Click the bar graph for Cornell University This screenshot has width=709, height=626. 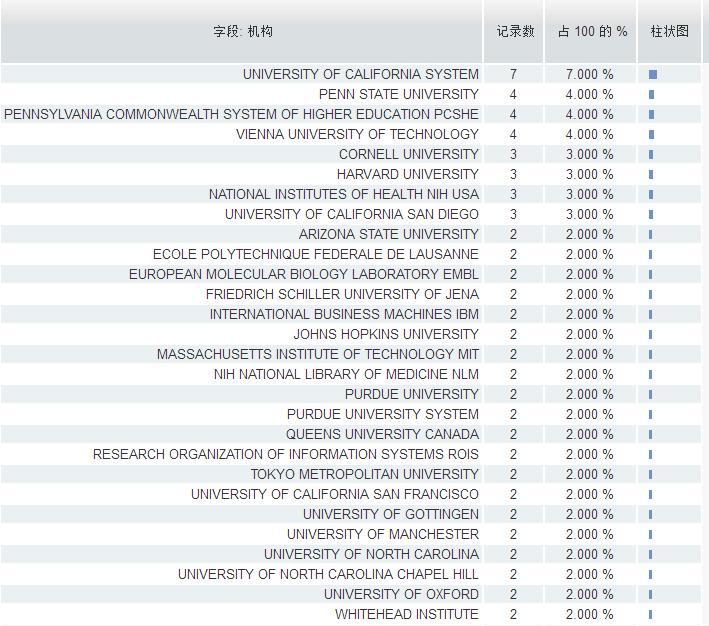point(651,154)
